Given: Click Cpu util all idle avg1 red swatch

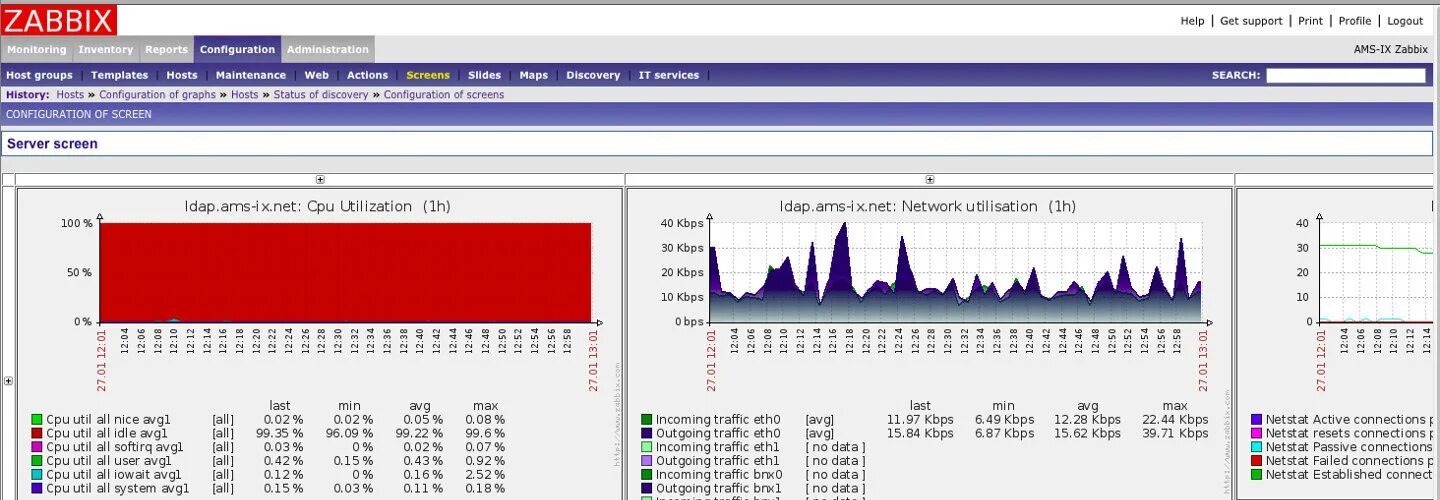Looking at the screenshot, I should tap(37, 434).
